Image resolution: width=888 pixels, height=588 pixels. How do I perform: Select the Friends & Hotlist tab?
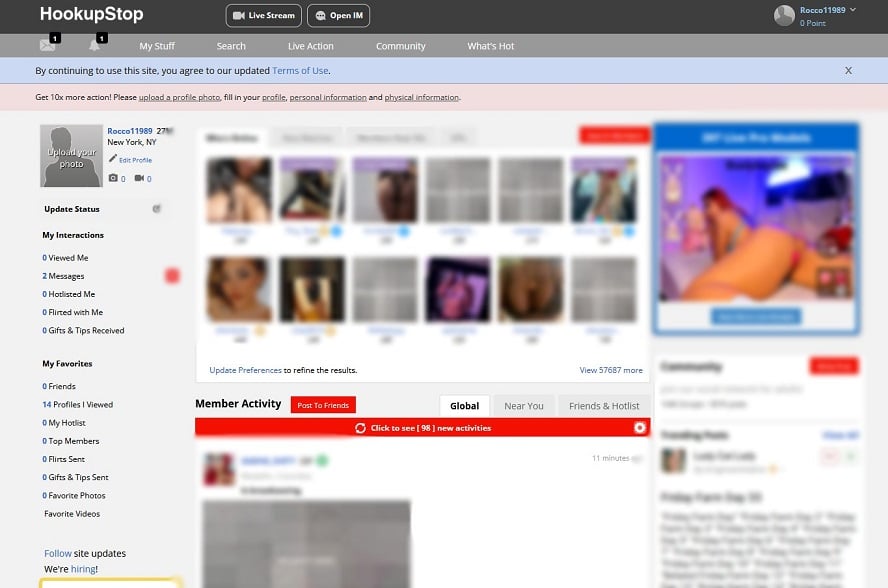pyautogui.click(x=604, y=406)
